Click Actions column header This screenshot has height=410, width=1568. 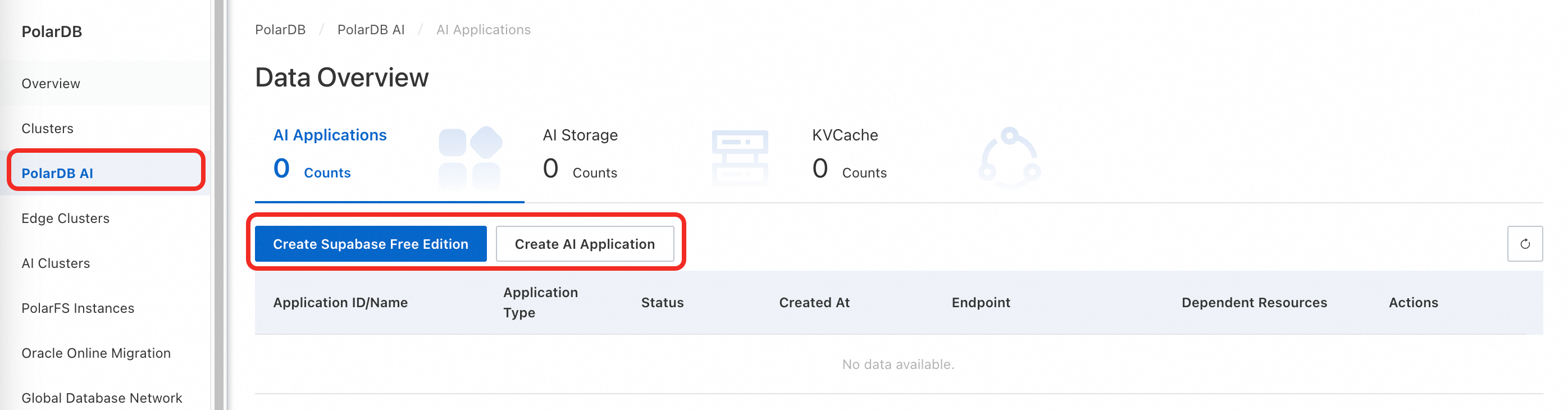[x=1414, y=302]
